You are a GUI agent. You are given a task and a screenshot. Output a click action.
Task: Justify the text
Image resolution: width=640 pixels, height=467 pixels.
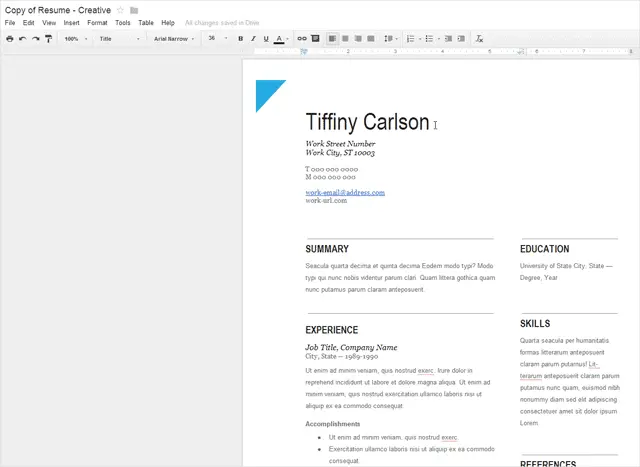click(371, 39)
